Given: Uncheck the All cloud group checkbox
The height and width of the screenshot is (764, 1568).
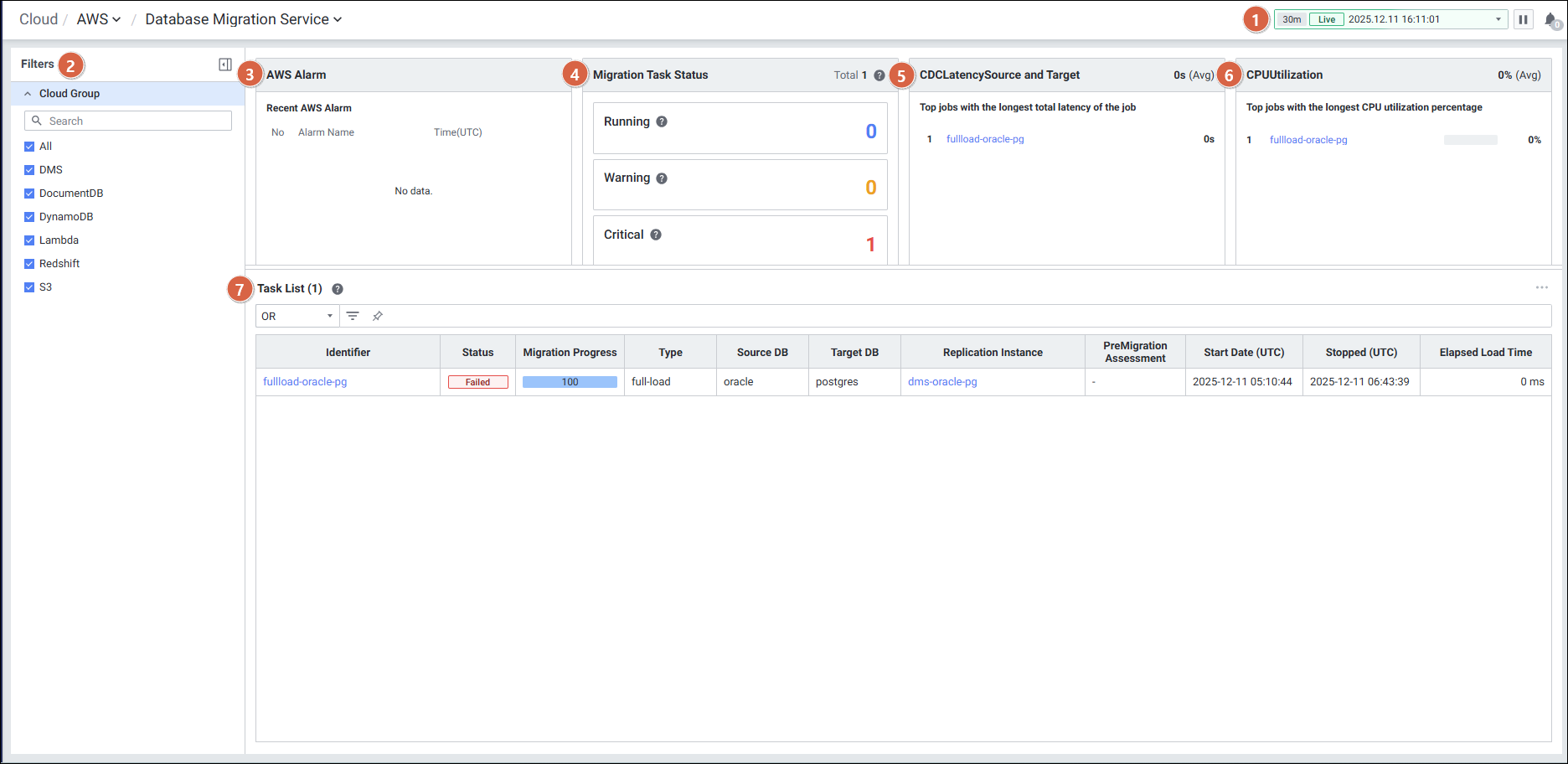Looking at the screenshot, I should point(29,147).
